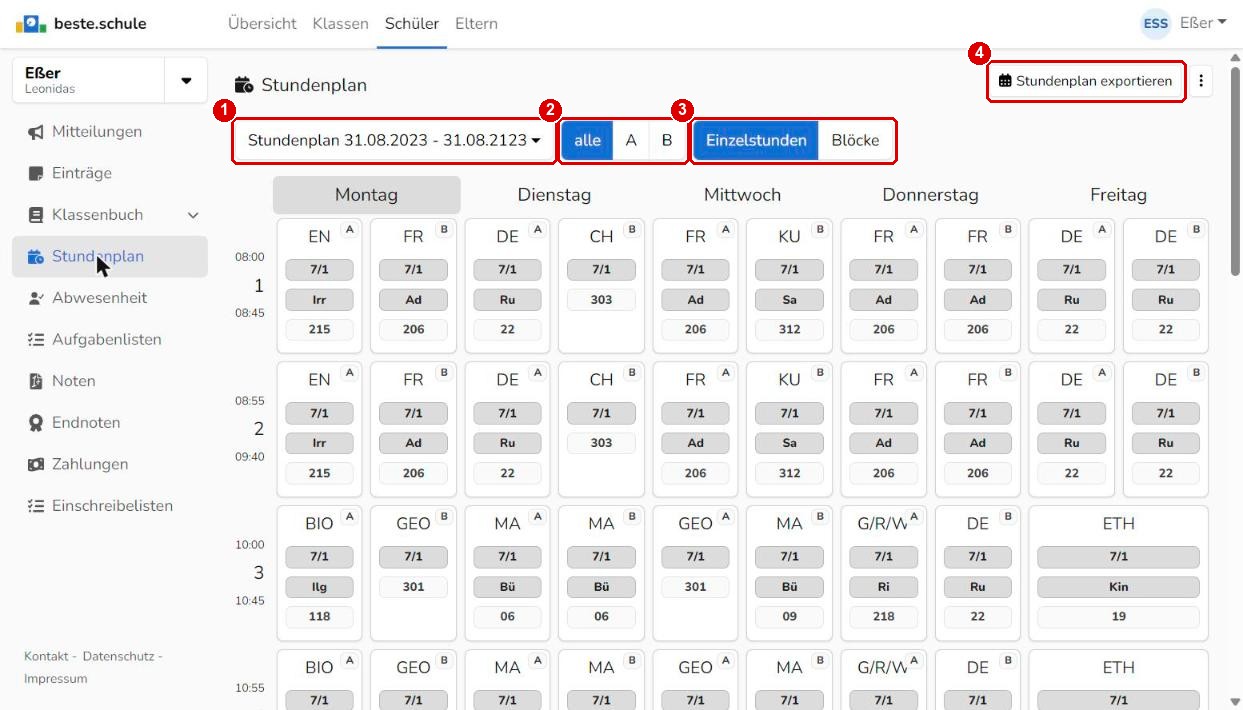Select the Dienstag day header
This screenshot has height=710, width=1243.
[x=554, y=195]
